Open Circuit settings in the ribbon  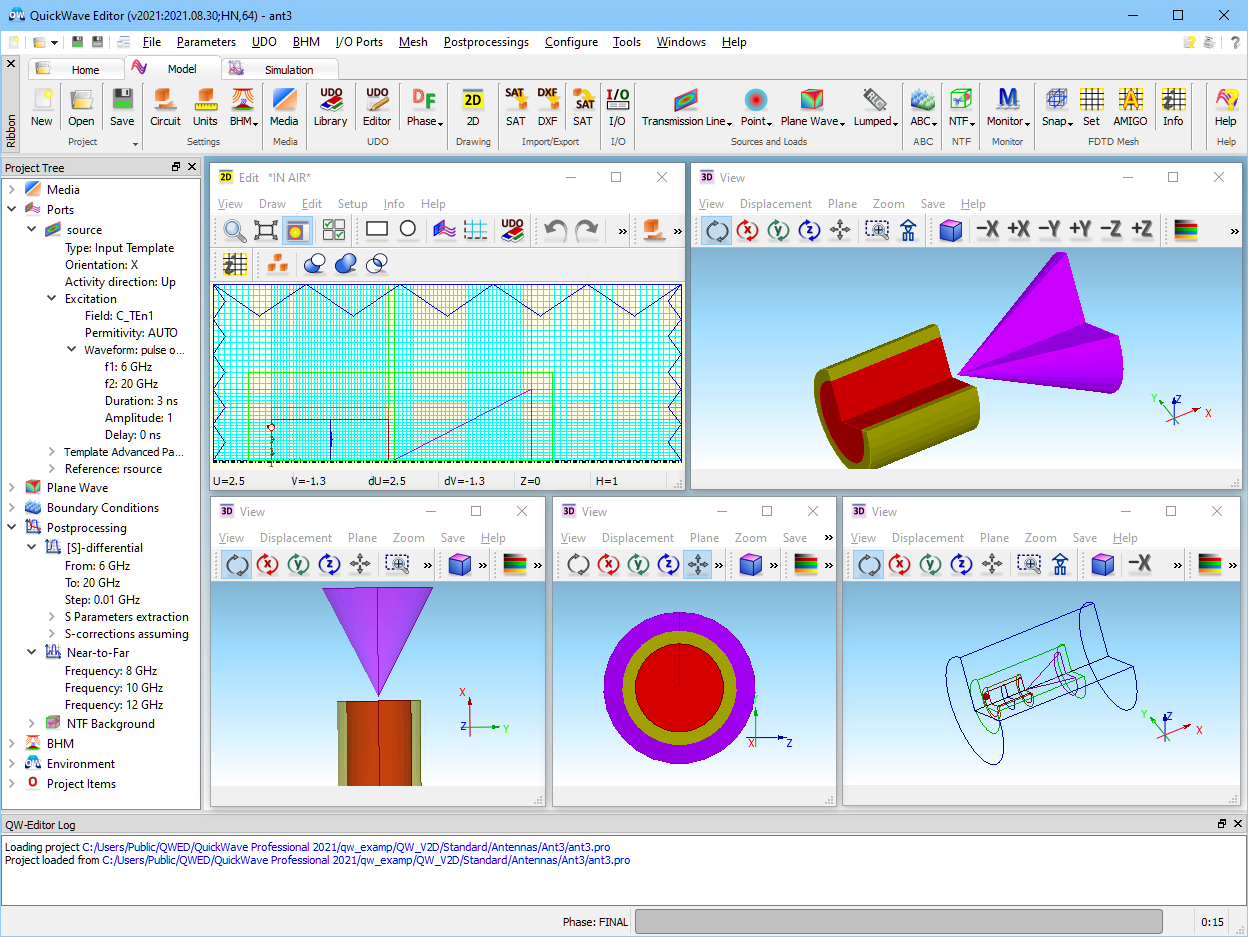click(165, 108)
